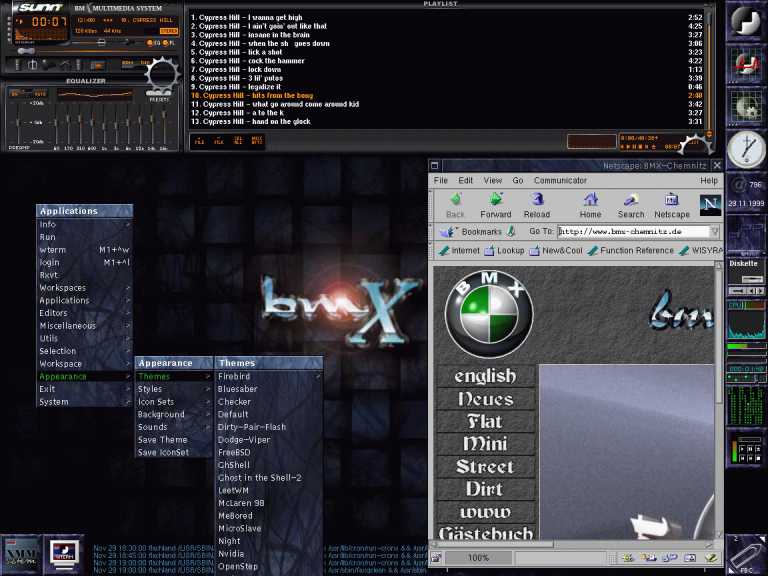Open Netscape View menu
This screenshot has width=768, height=576.
pyautogui.click(x=493, y=180)
